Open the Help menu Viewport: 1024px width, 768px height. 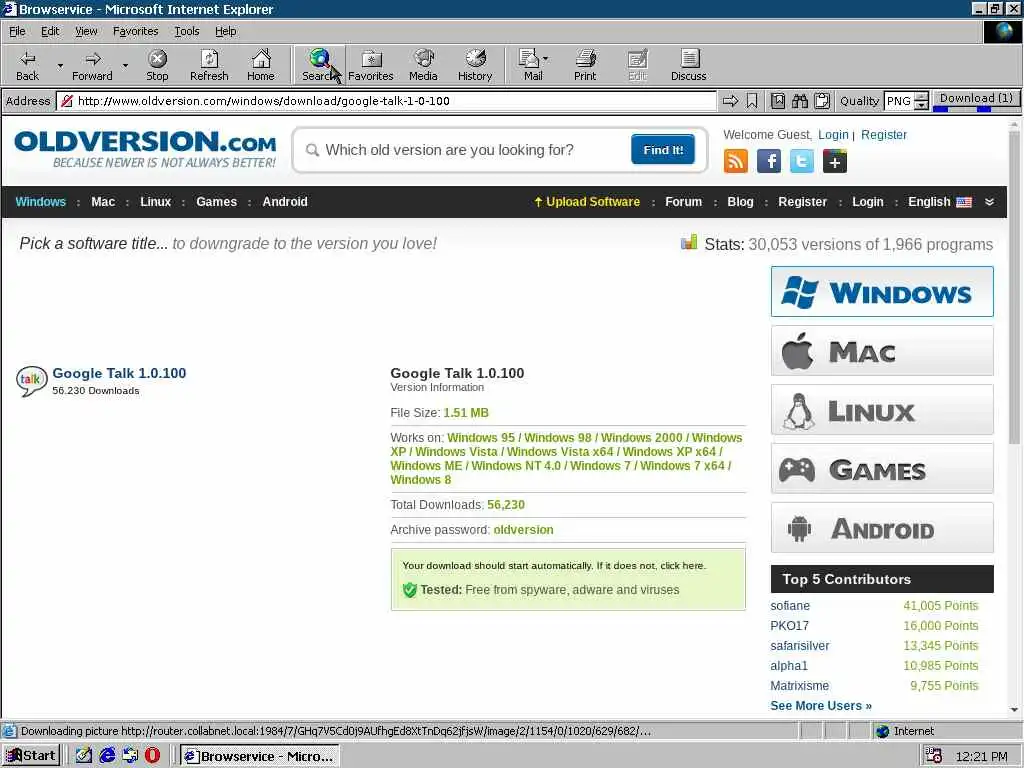click(x=225, y=31)
